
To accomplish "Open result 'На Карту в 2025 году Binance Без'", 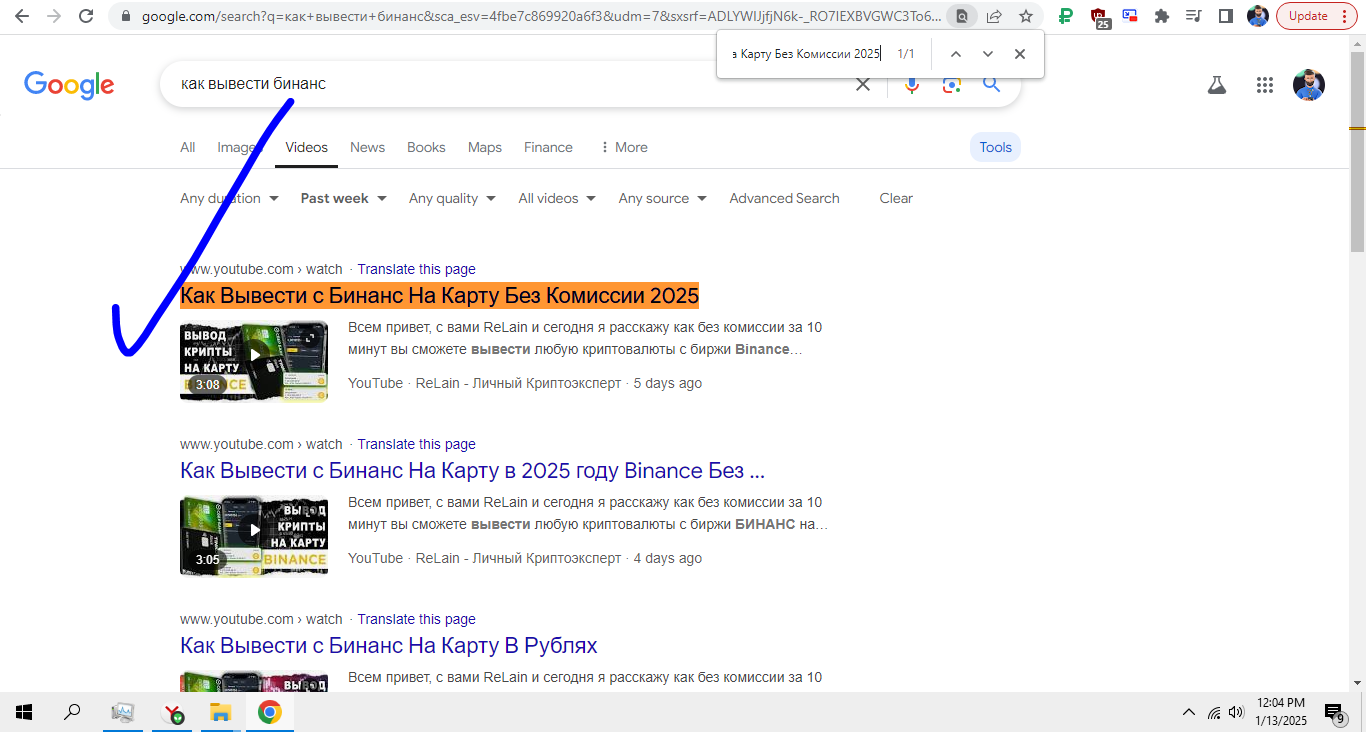I will click(472, 471).
